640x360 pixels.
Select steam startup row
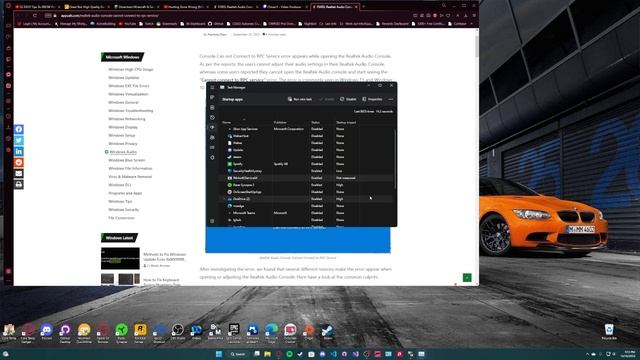click(x=307, y=157)
